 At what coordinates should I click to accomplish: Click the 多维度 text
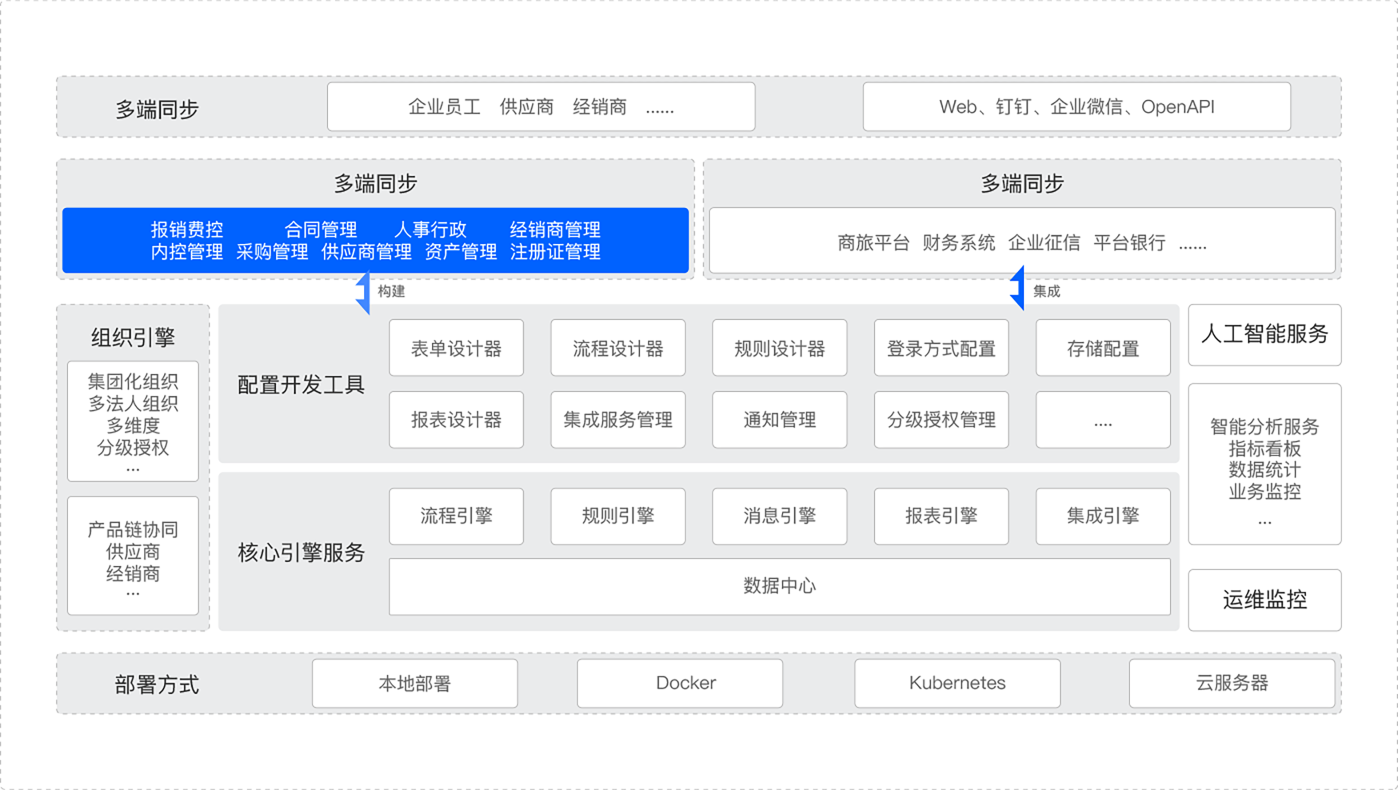[133, 426]
